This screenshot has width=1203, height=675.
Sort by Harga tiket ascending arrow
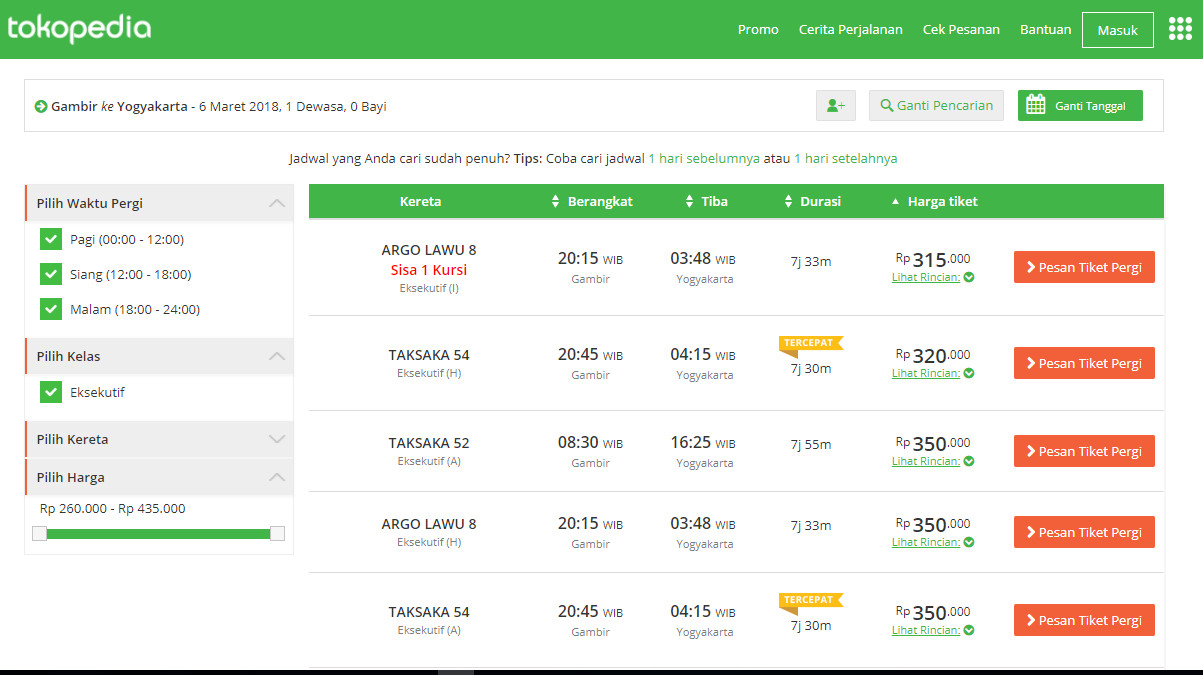pyautogui.click(x=895, y=202)
